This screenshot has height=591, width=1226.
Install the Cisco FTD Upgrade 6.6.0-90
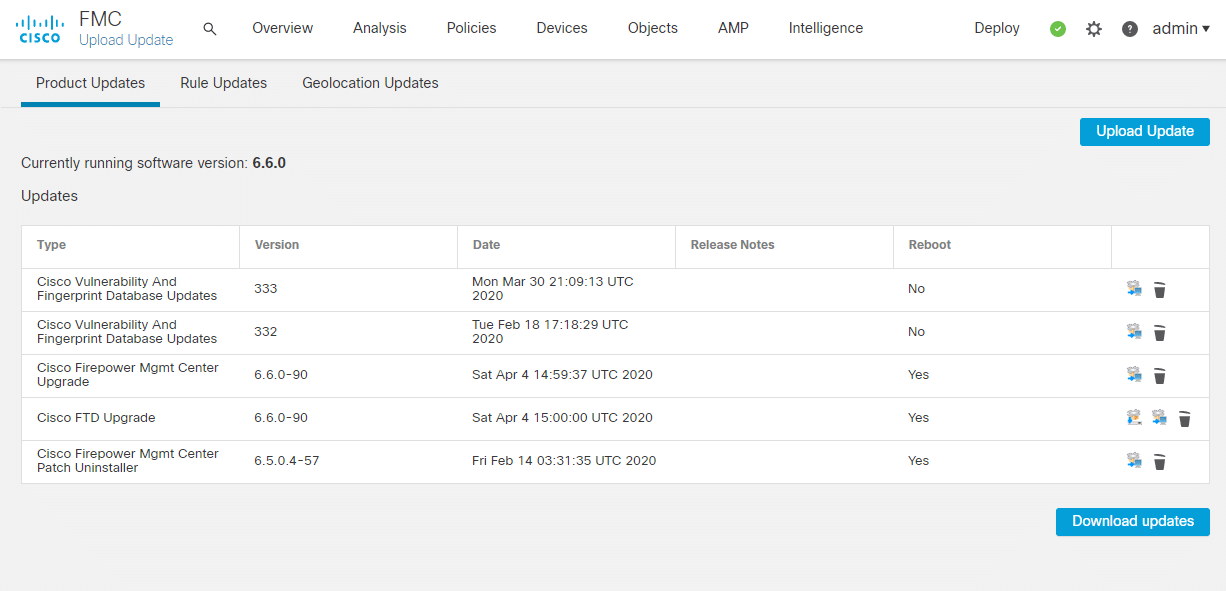pos(1159,418)
